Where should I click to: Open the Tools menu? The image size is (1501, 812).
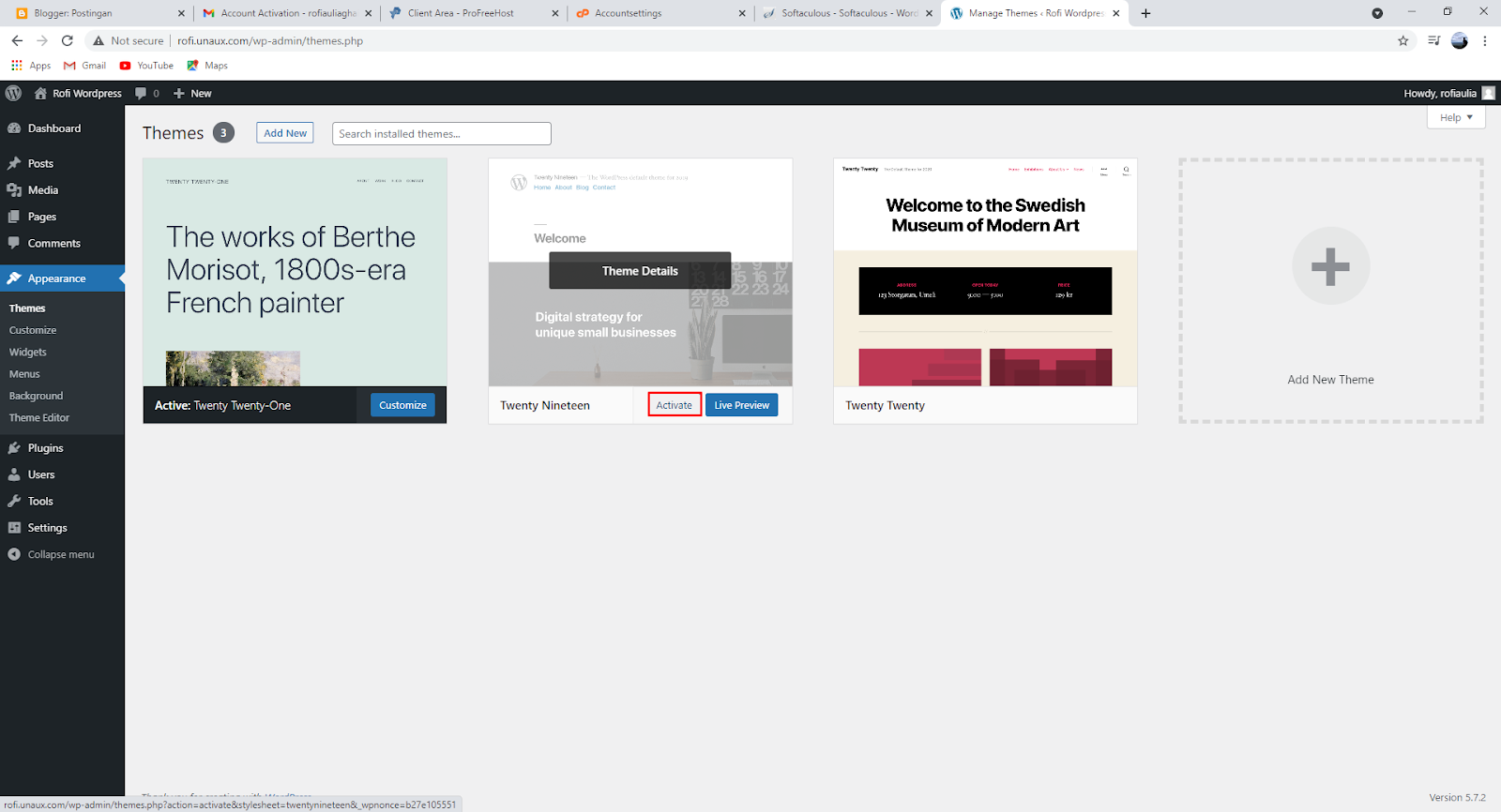pos(62,501)
